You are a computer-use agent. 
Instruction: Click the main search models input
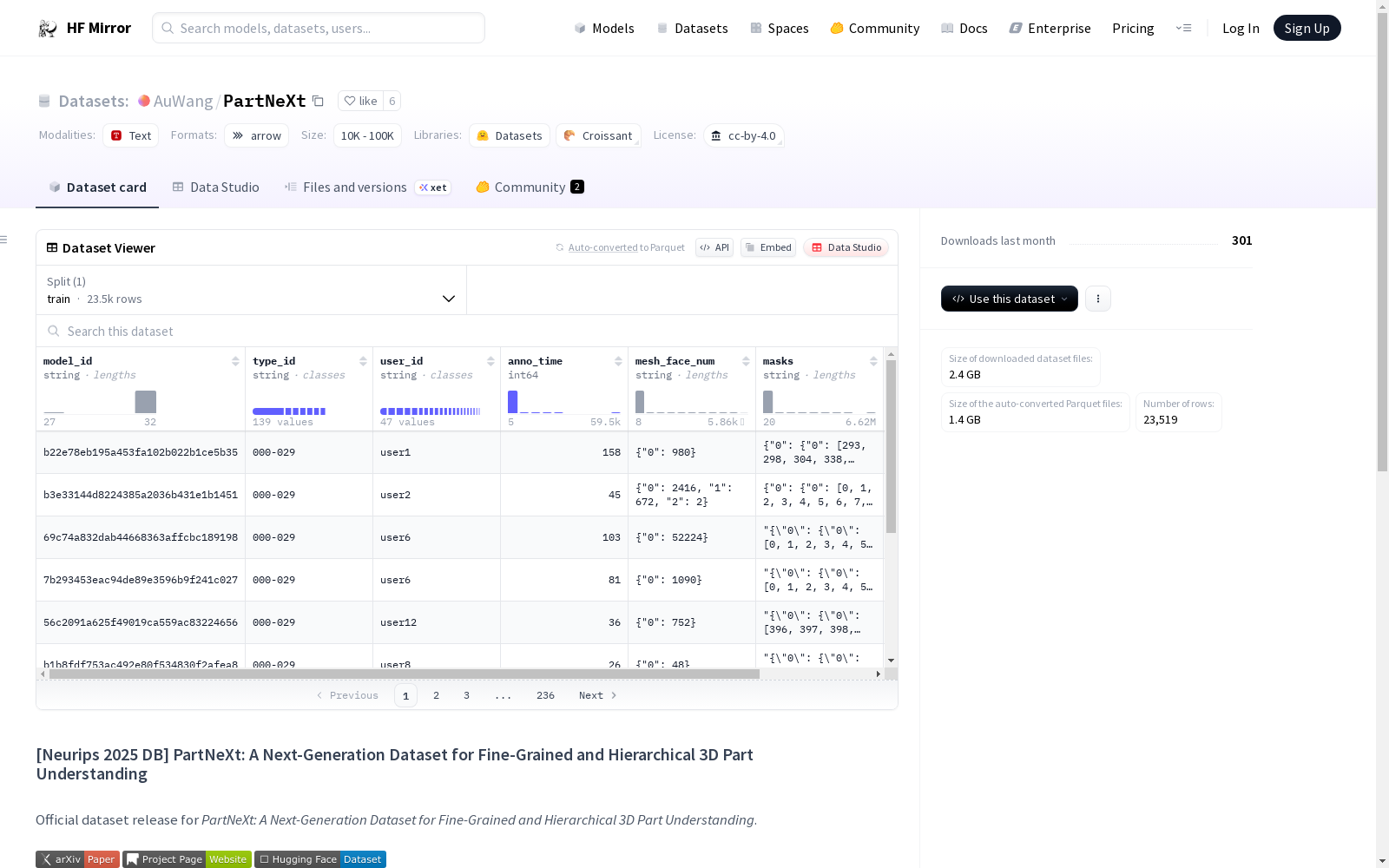coord(319,28)
